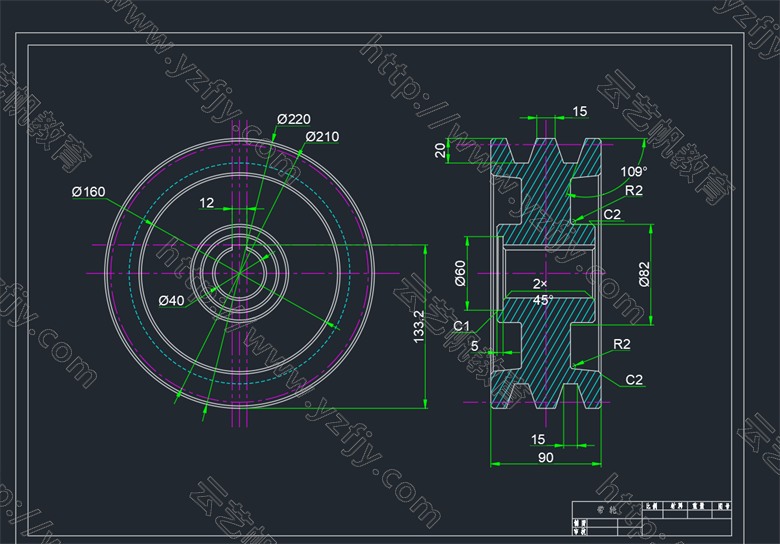Image resolution: width=780 pixels, height=544 pixels.
Task: Click the overall width dimension 90
Action: [546, 457]
